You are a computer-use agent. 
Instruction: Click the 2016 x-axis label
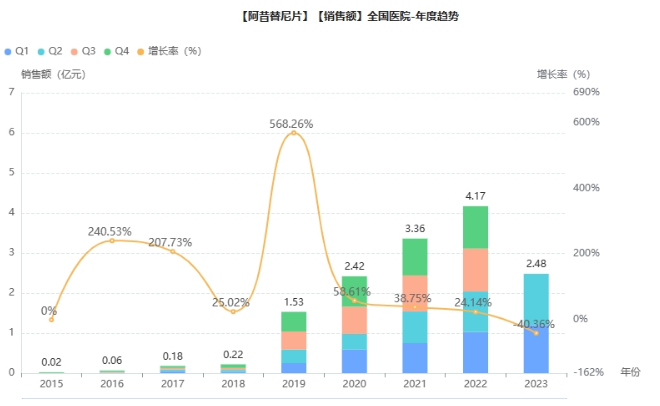pyautogui.click(x=112, y=384)
